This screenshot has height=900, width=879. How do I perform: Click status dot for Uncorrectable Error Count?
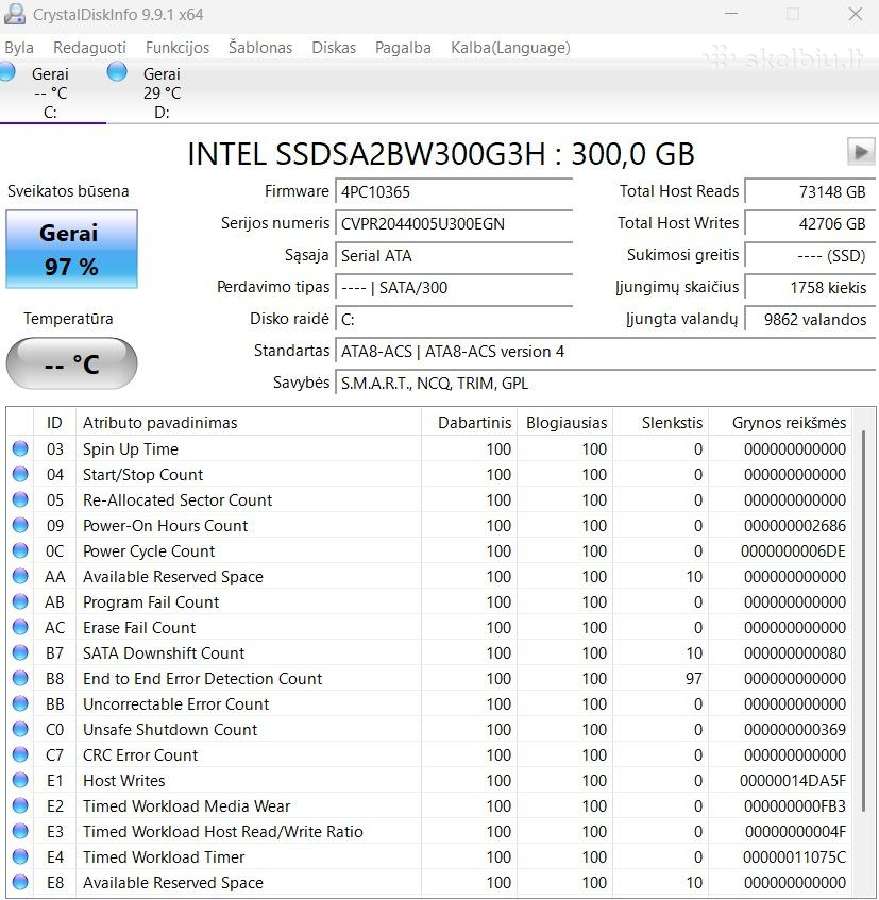(x=21, y=704)
